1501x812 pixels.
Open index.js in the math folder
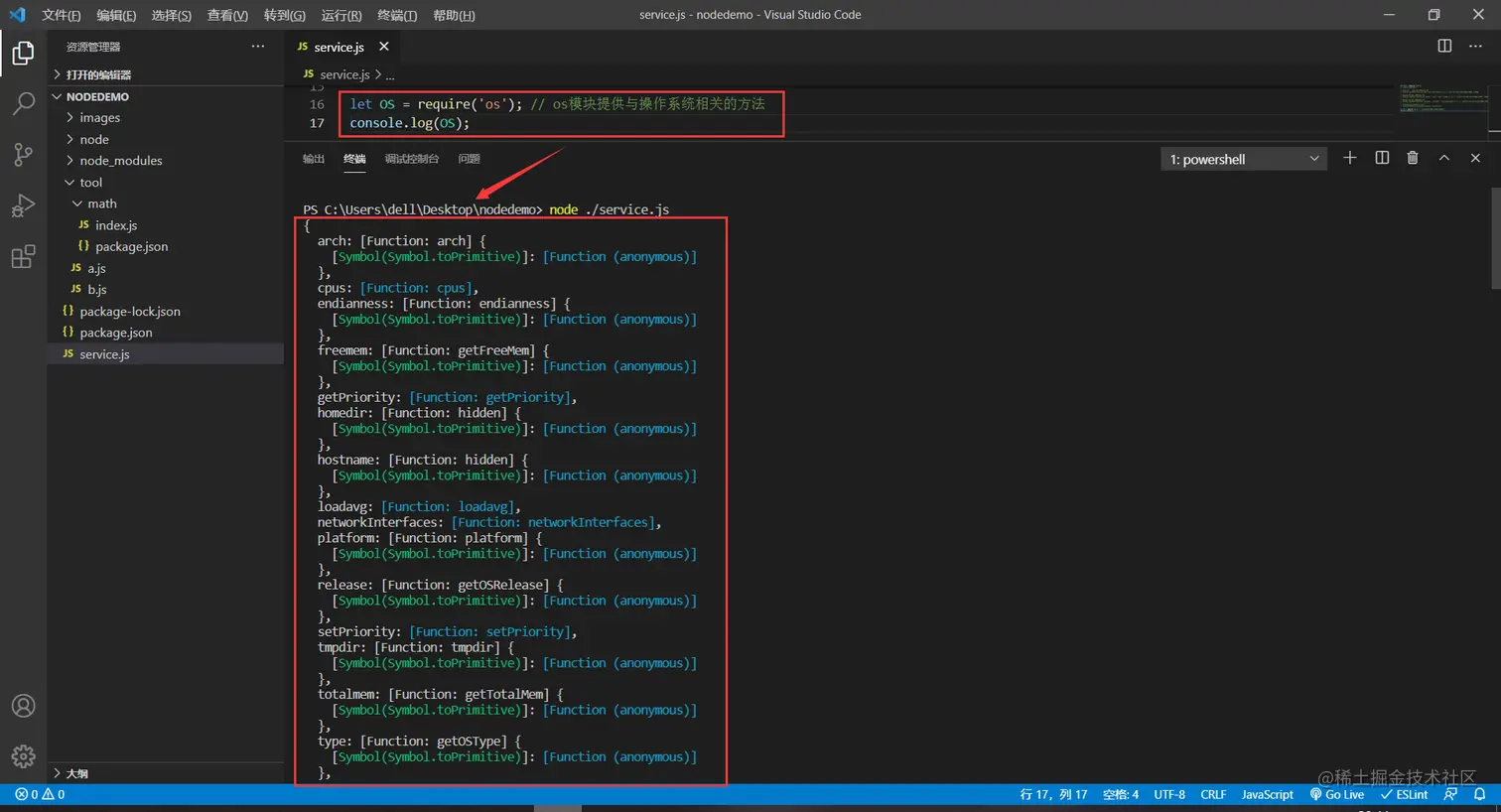[166, 225]
